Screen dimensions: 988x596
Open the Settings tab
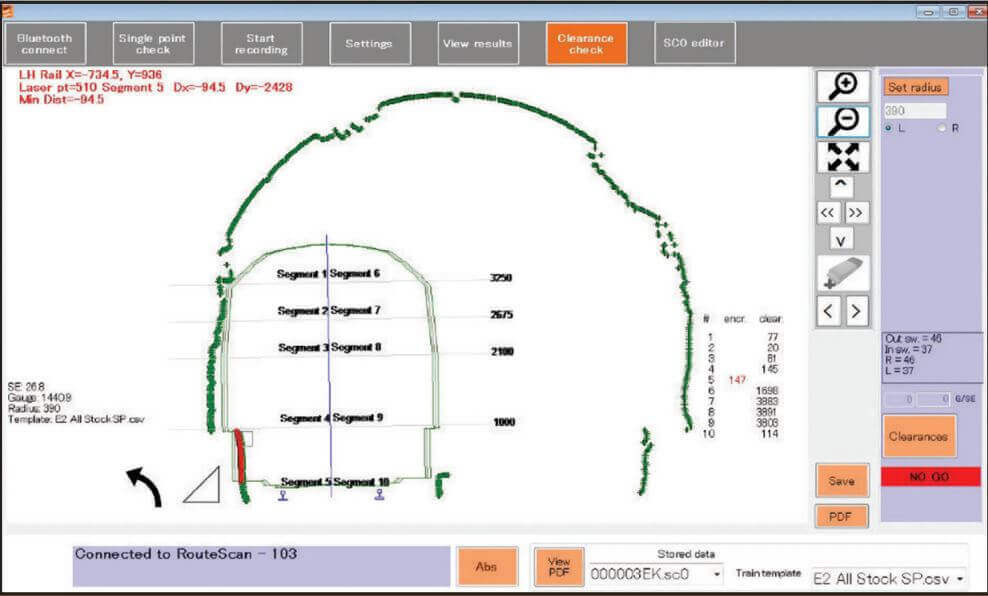click(x=369, y=44)
